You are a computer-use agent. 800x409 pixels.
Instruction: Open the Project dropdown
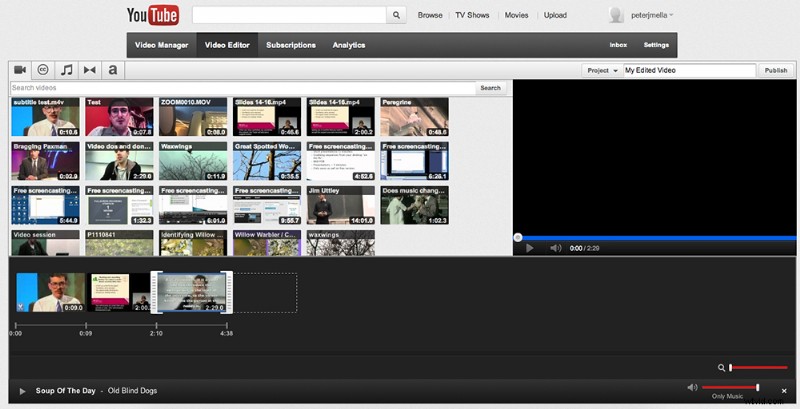(602, 70)
